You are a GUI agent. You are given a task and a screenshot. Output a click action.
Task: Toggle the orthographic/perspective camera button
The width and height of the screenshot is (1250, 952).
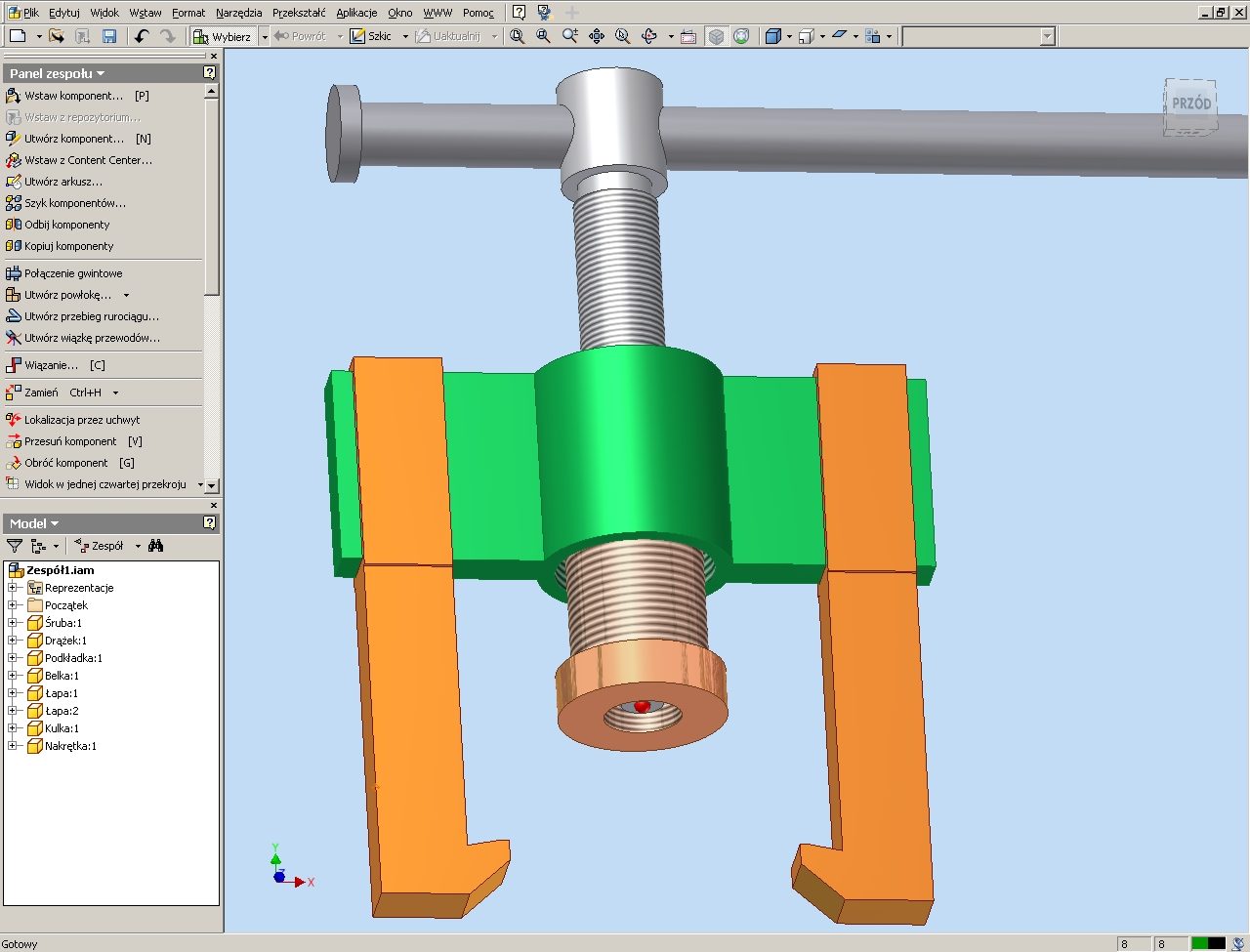806,36
